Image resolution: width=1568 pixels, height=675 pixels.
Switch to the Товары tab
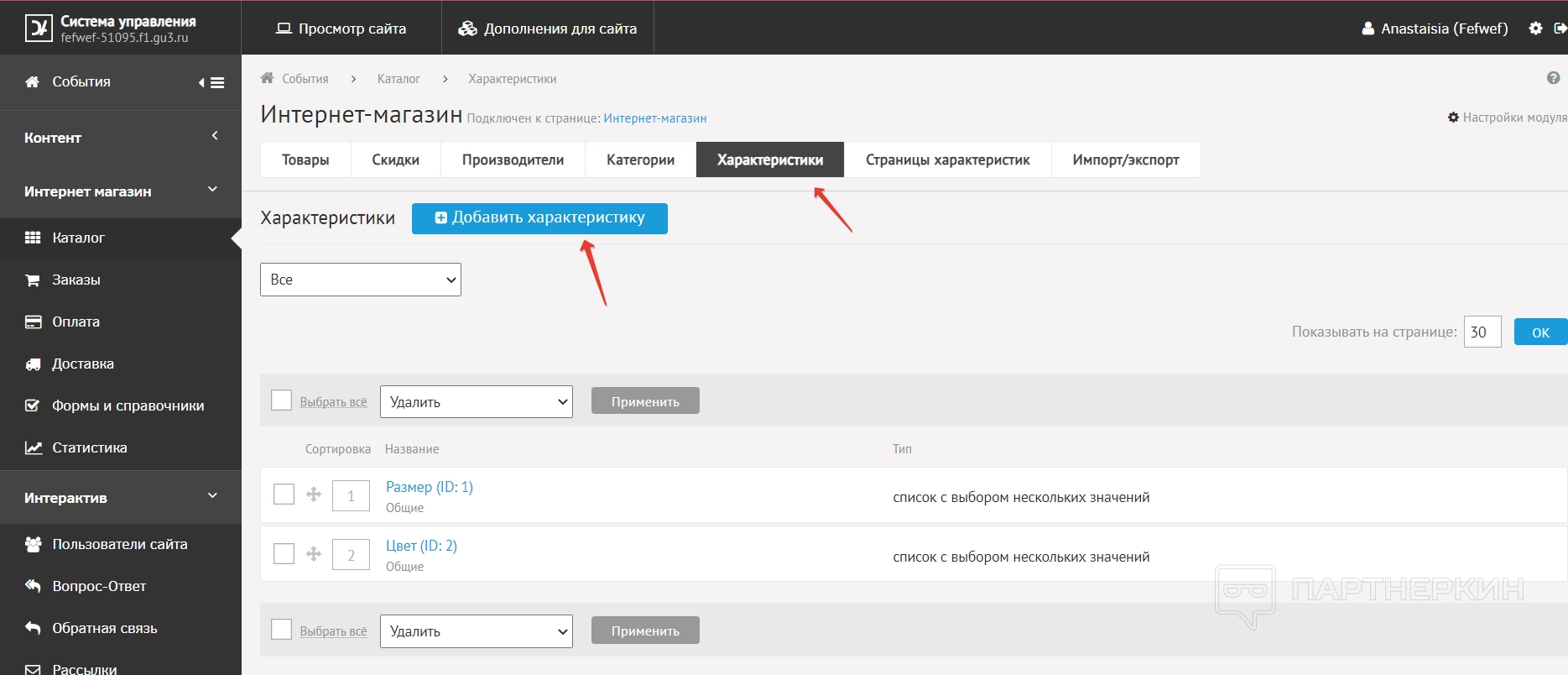[x=305, y=160]
